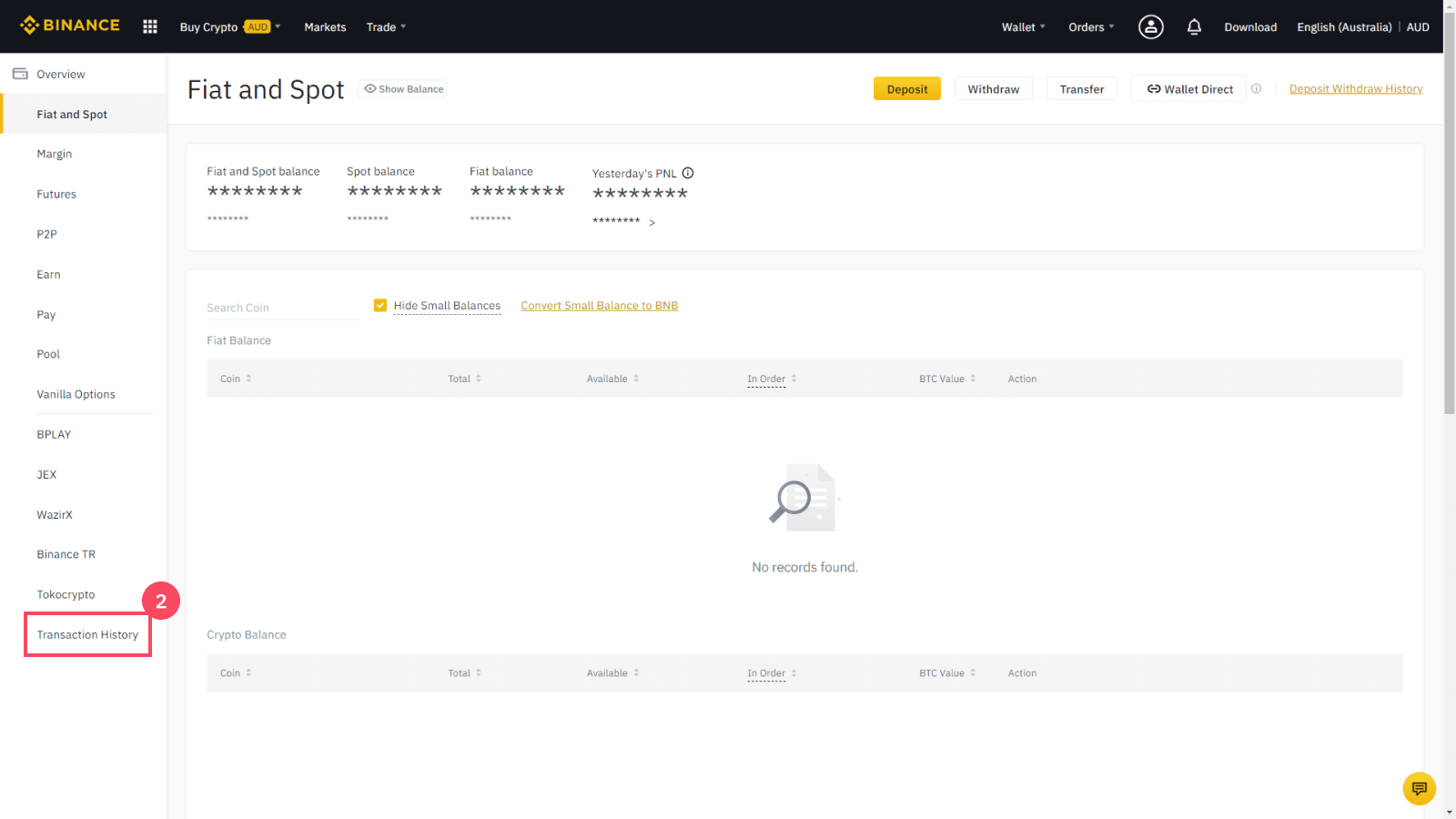Screen dimensions: 1456x819
Task: Toggle Show Balance eye button
Action: [x=402, y=89]
